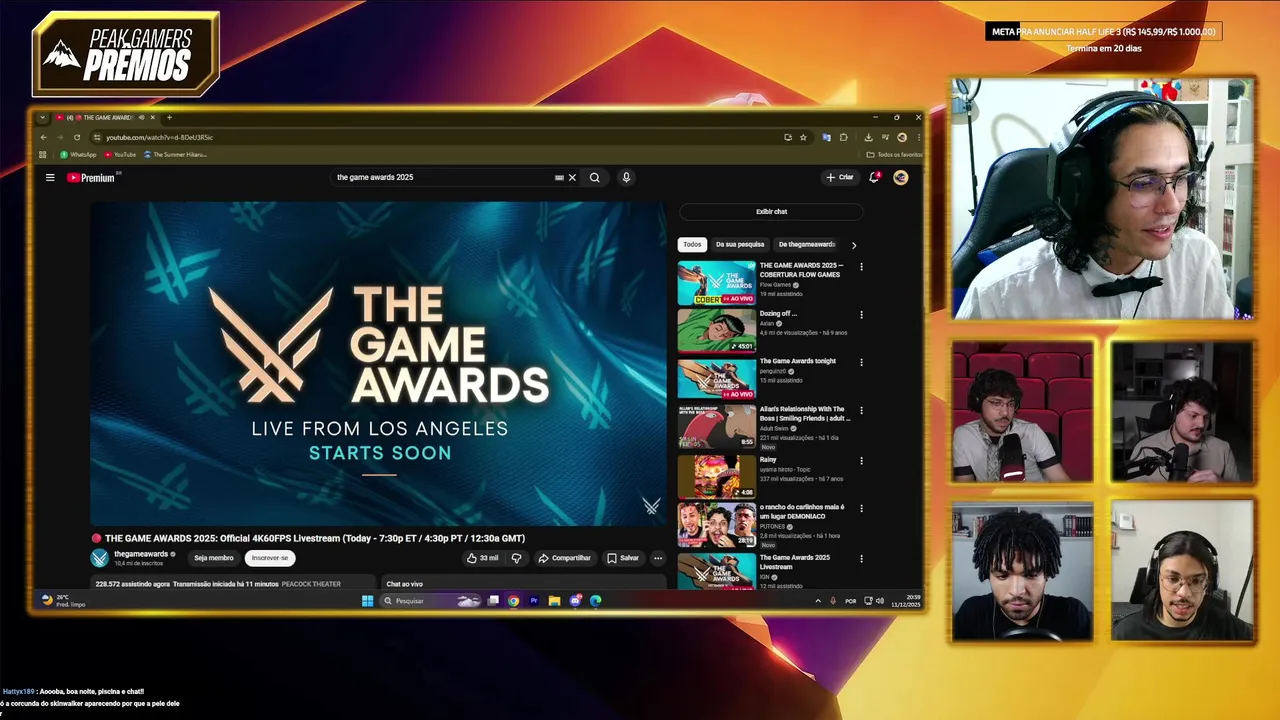Open options for rancho do carlinhos video
Screen dimensions: 1280x720
(x=861, y=508)
